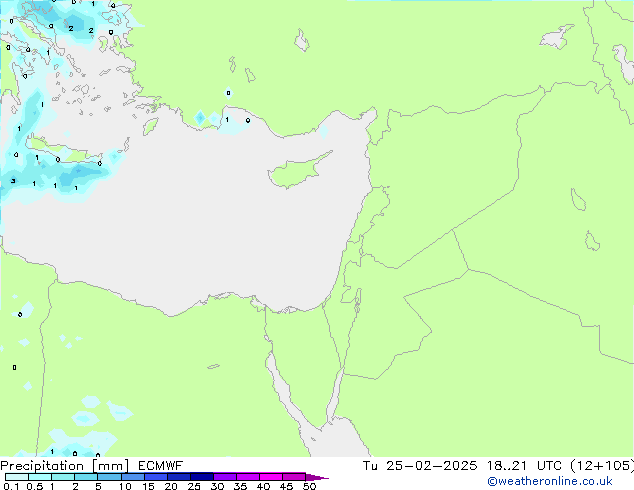Click the 45–50 mm legend swatch
The image size is (634, 490).
294,477
